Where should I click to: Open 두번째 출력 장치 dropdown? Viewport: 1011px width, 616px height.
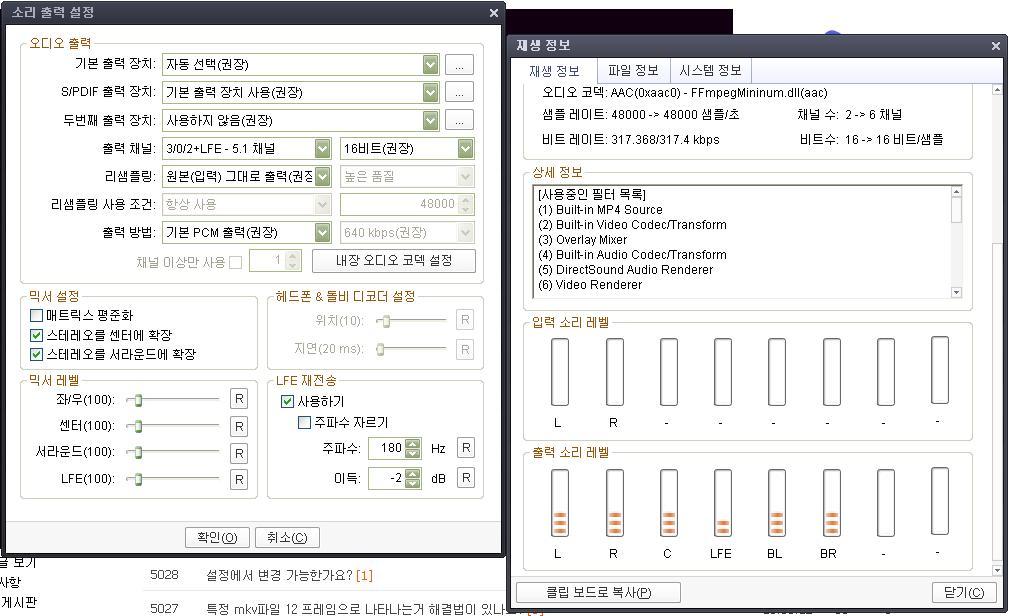coord(431,120)
